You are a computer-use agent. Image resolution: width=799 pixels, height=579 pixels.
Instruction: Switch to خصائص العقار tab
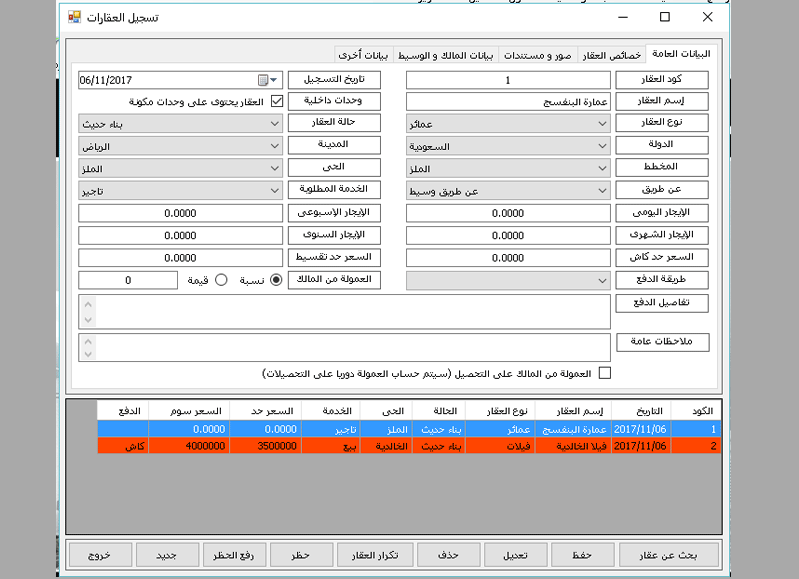[x=611, y=56]
